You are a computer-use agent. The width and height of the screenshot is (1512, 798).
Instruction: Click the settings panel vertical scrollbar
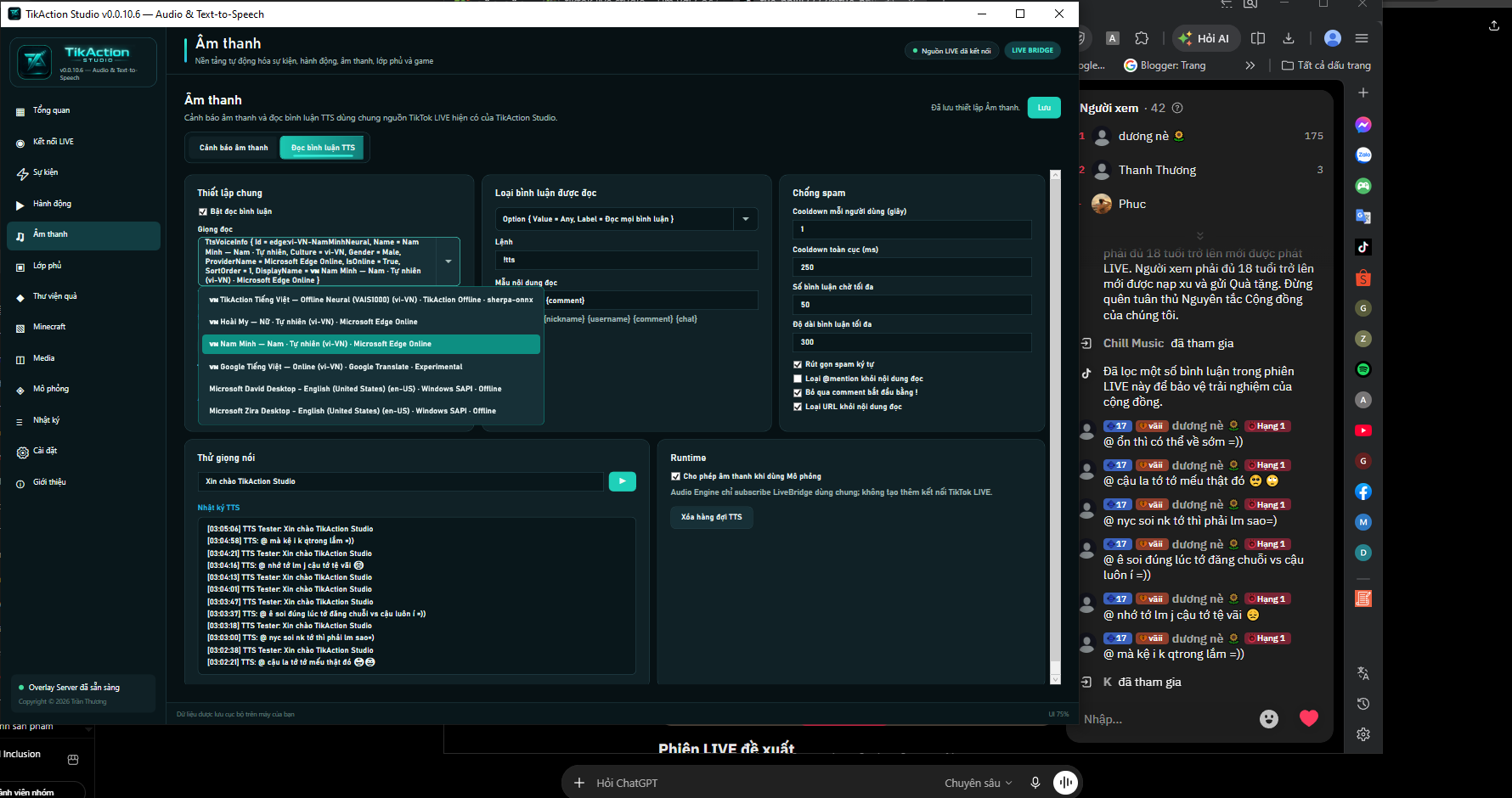click(x=1055, y=427)
